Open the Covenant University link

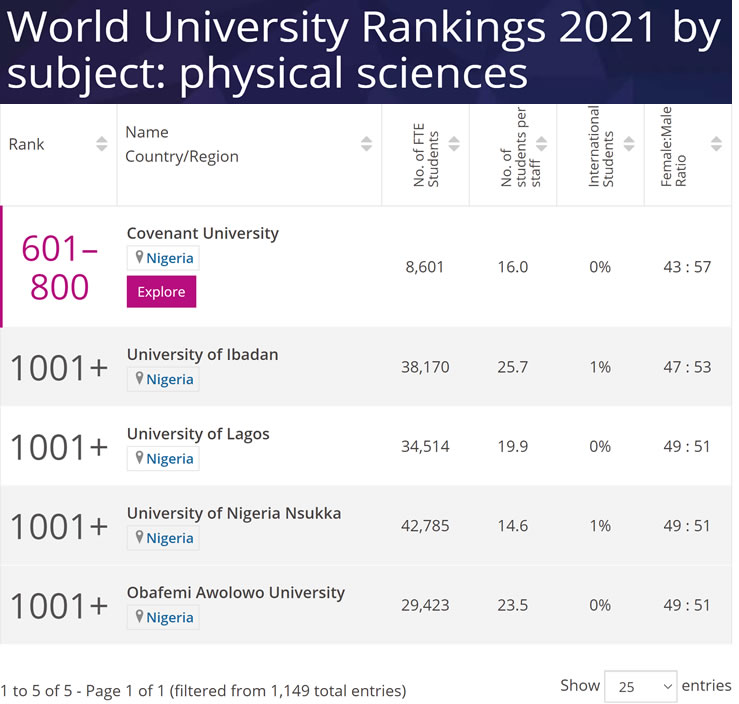[203, 233]
